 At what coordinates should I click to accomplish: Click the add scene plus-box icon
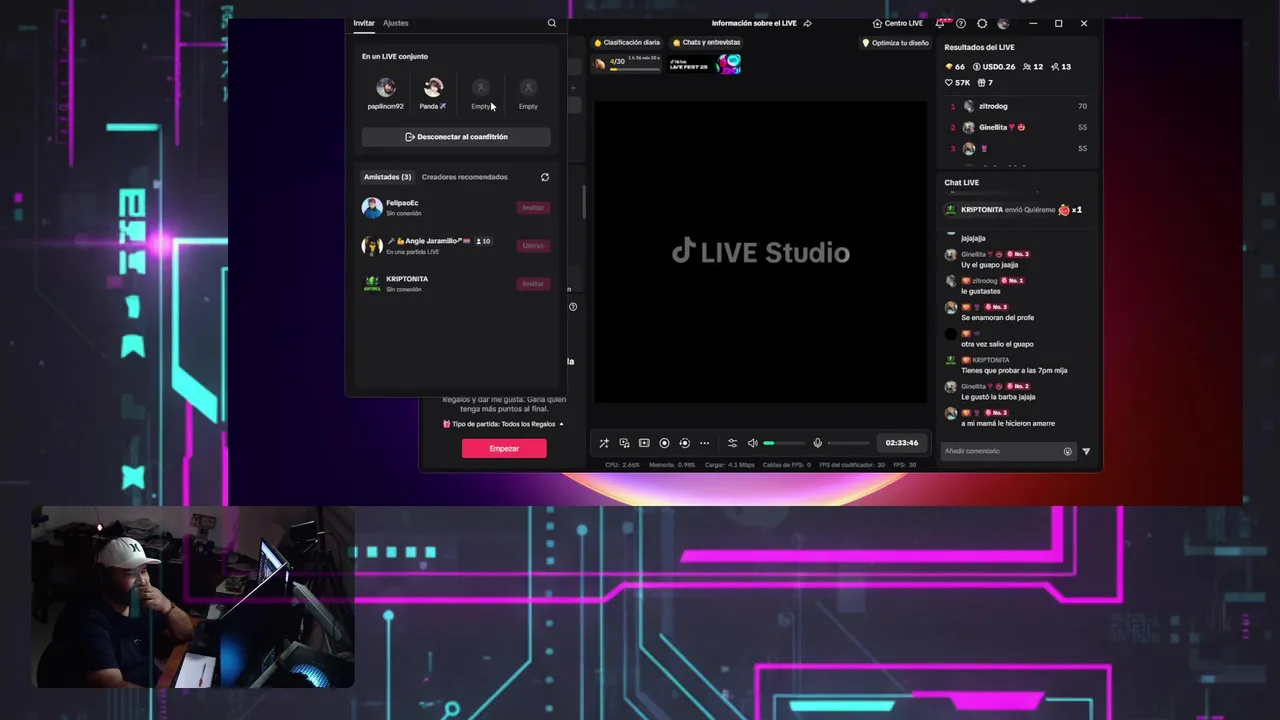(644, 443)
